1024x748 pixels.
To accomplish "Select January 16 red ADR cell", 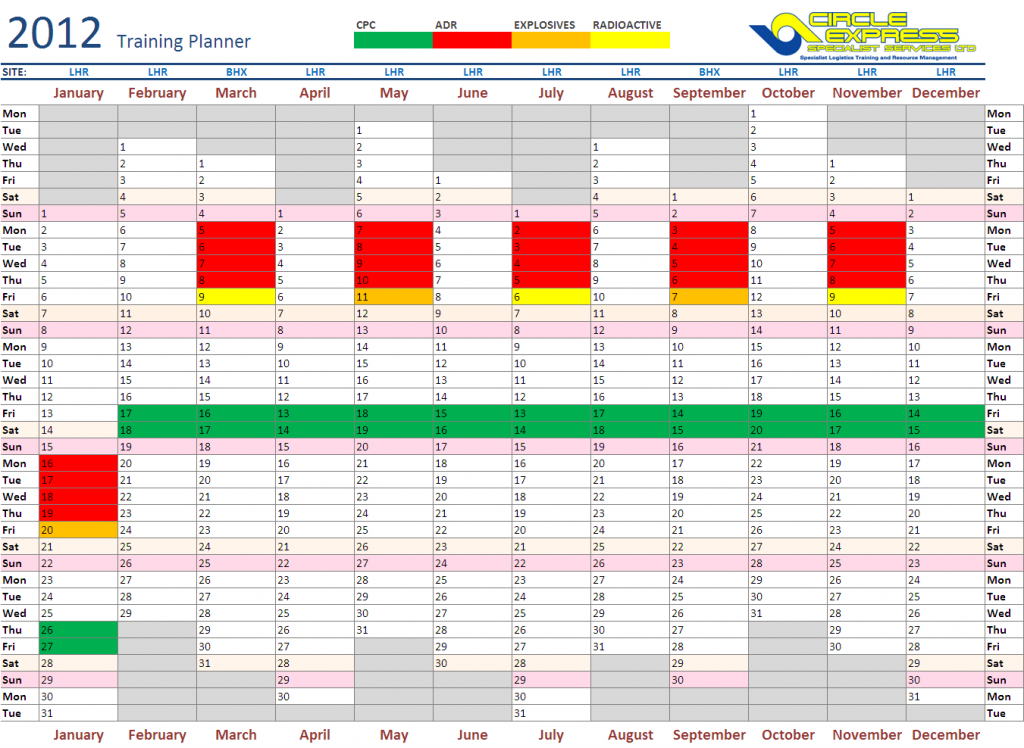I will click(78, 463).
